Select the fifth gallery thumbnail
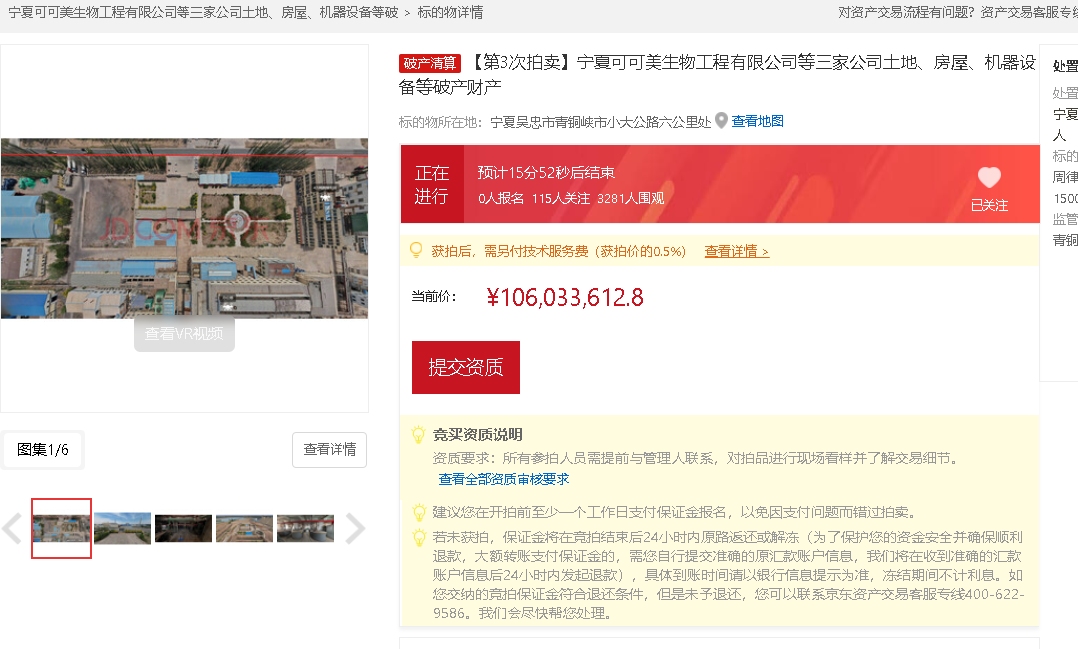Screen dimensions: 1078x649 tap(305, 528)
